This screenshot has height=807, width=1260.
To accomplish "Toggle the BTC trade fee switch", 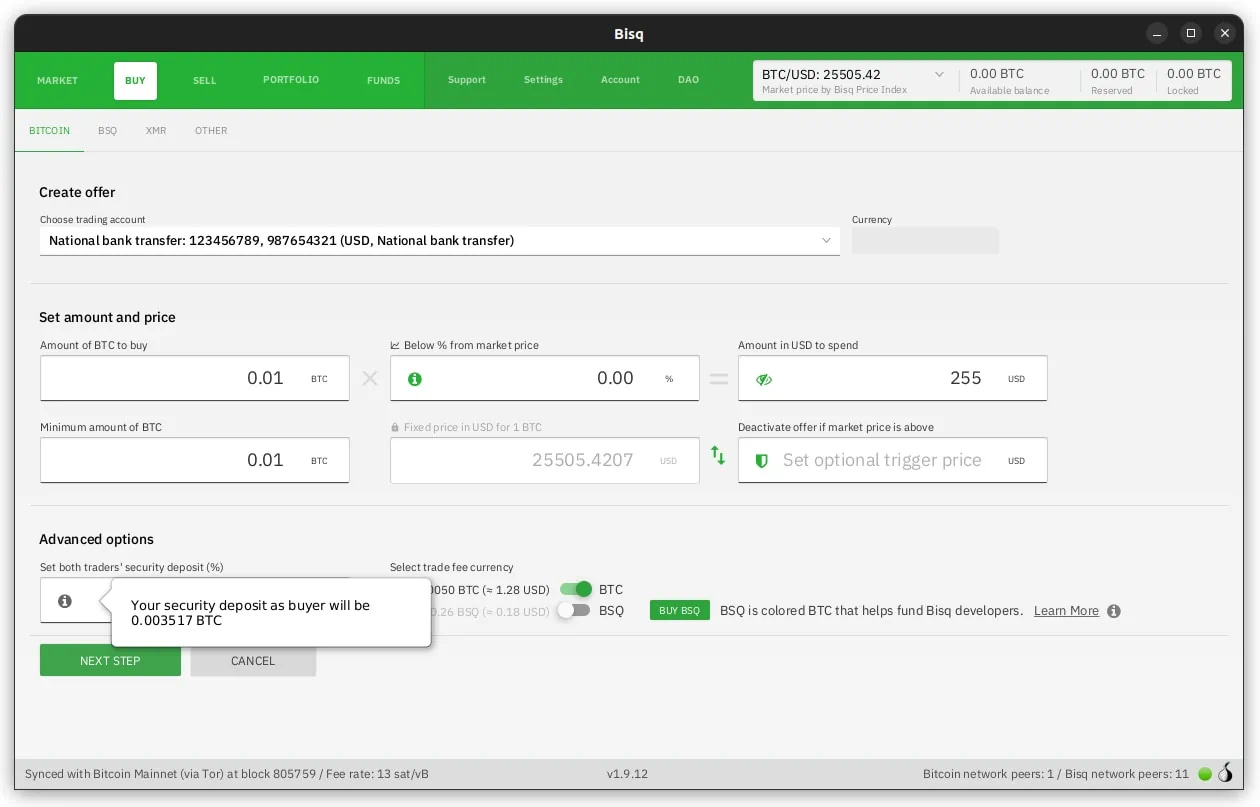I will (x=576, y=589).
